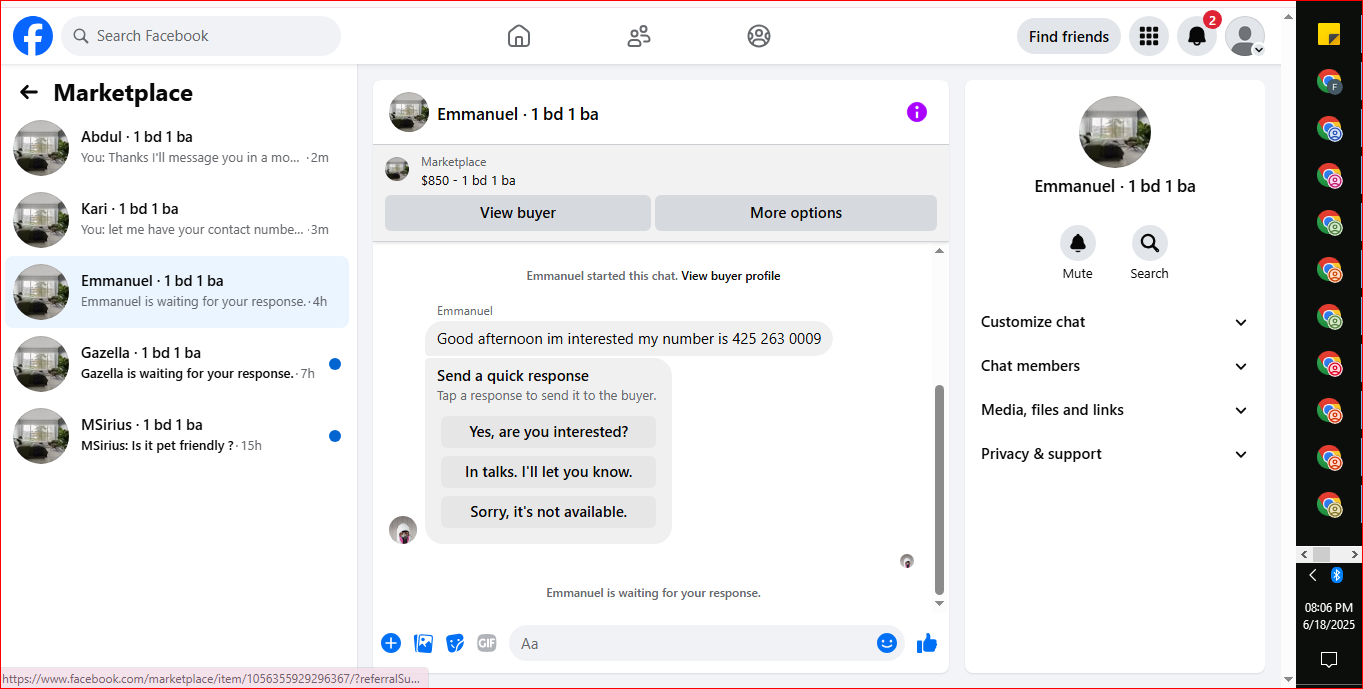Click the chat scroll-down arrow
The image size is (1363, 689).
tap(938, 603)
